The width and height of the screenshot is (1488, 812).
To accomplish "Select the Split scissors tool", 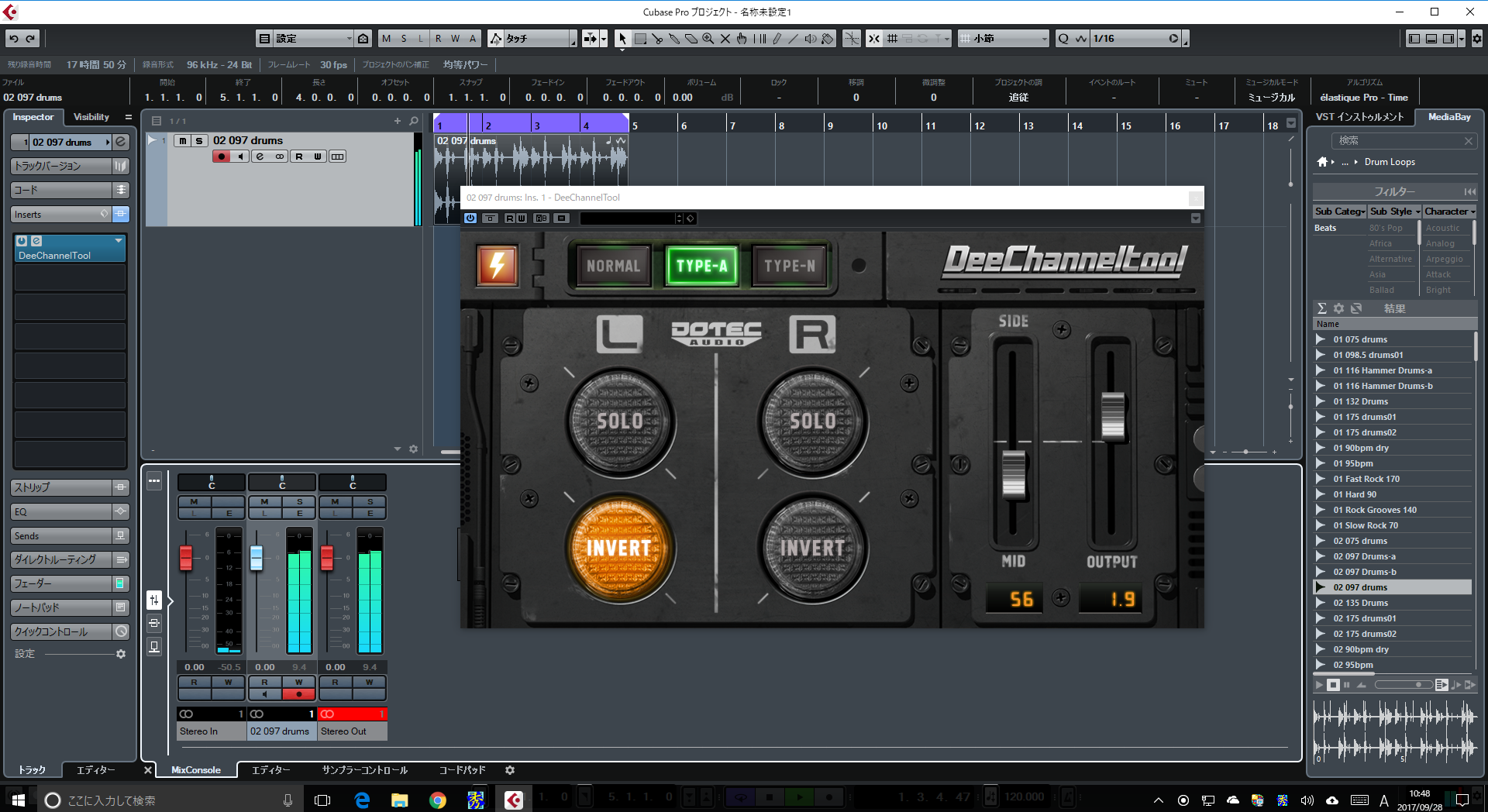I will tap(657, 39).
